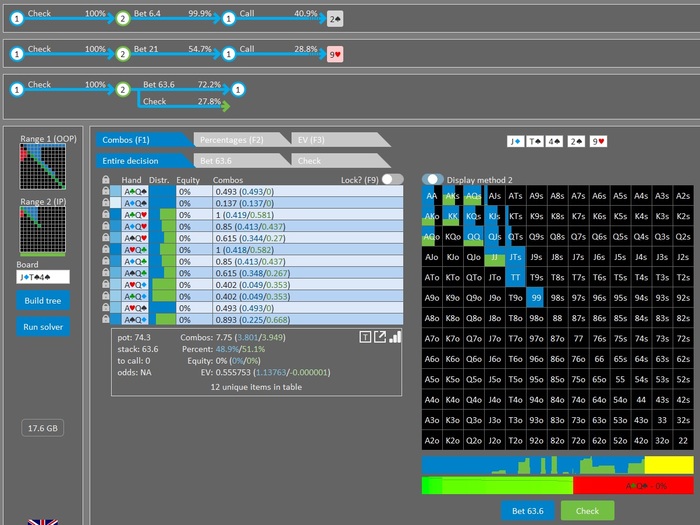700x525 pixels.
Task: Select the 2♠ card ending the Bet 6.4 line
Action: click(x=335, y=19)
